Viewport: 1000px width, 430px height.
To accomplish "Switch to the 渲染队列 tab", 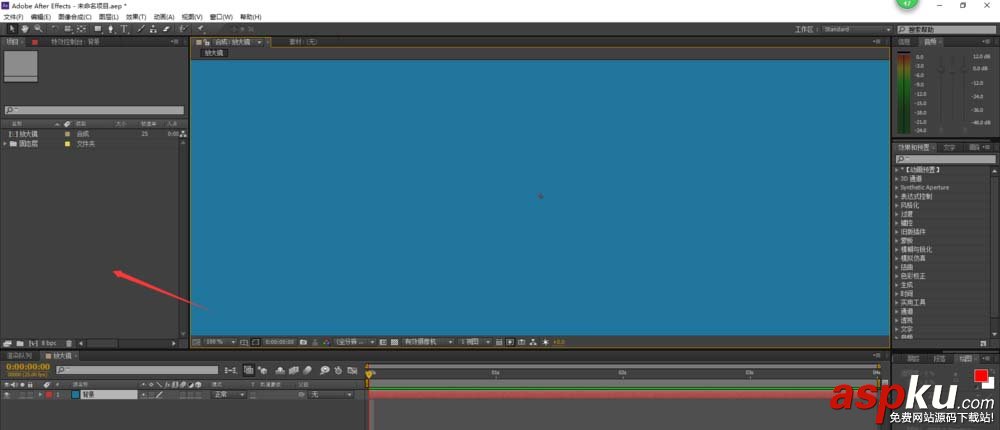I will click(18, 355).
